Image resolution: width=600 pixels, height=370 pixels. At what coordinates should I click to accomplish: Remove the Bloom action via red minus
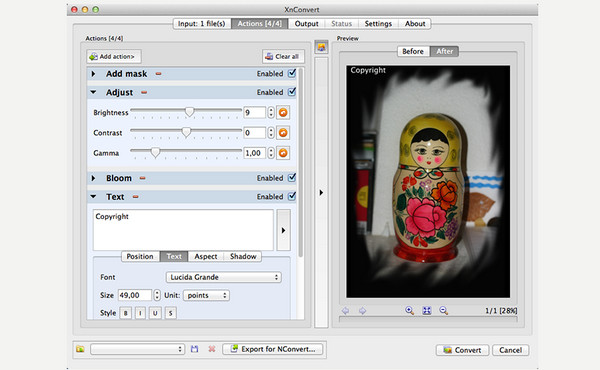pos(142,178)
